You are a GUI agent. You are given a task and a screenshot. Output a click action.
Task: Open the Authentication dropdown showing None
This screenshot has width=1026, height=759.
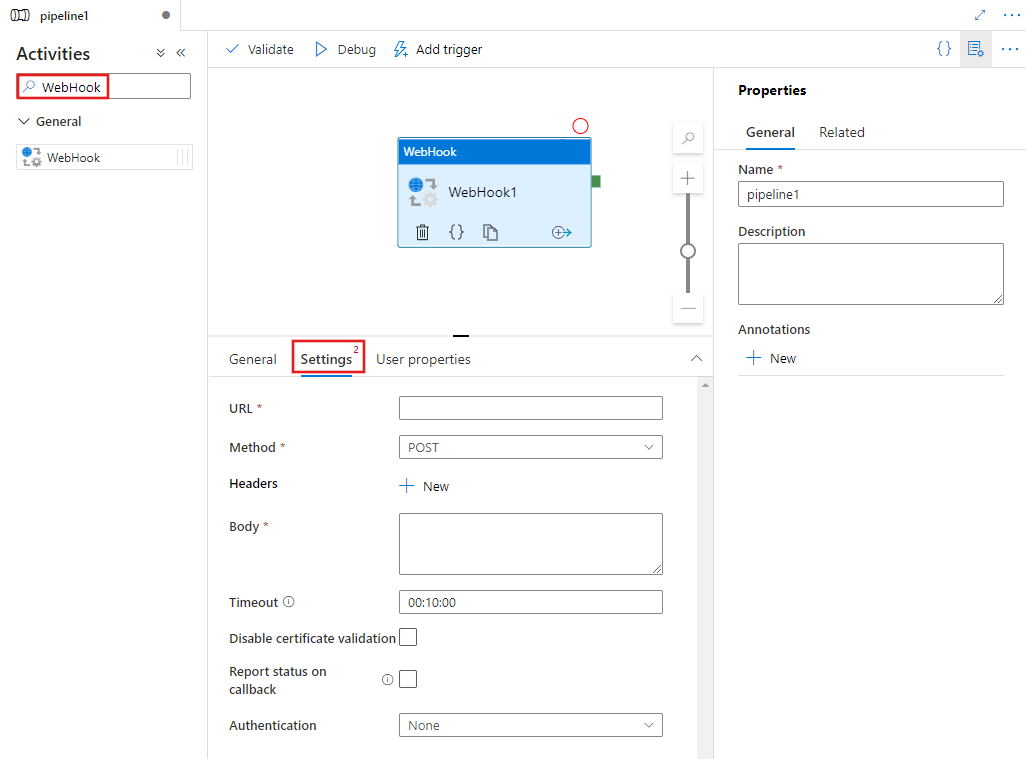click(530, 724)
